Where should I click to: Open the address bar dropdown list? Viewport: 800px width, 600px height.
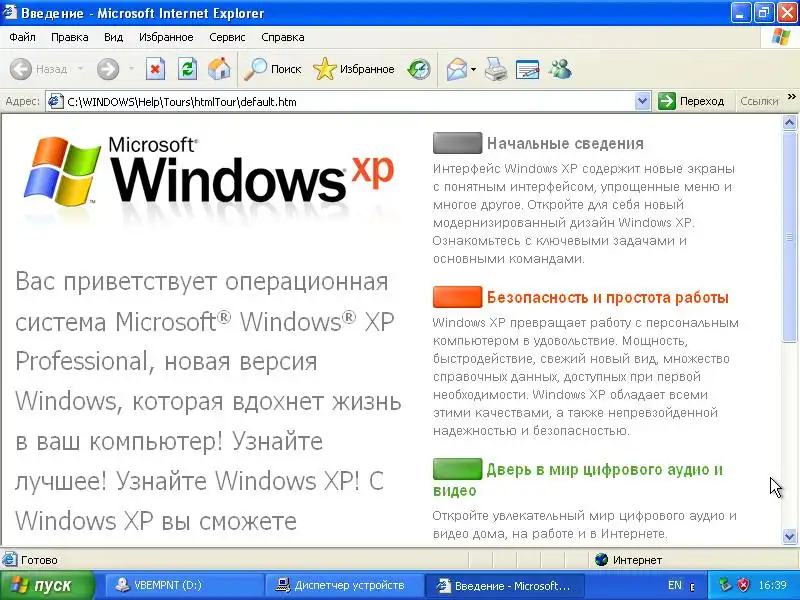(642, 101)
